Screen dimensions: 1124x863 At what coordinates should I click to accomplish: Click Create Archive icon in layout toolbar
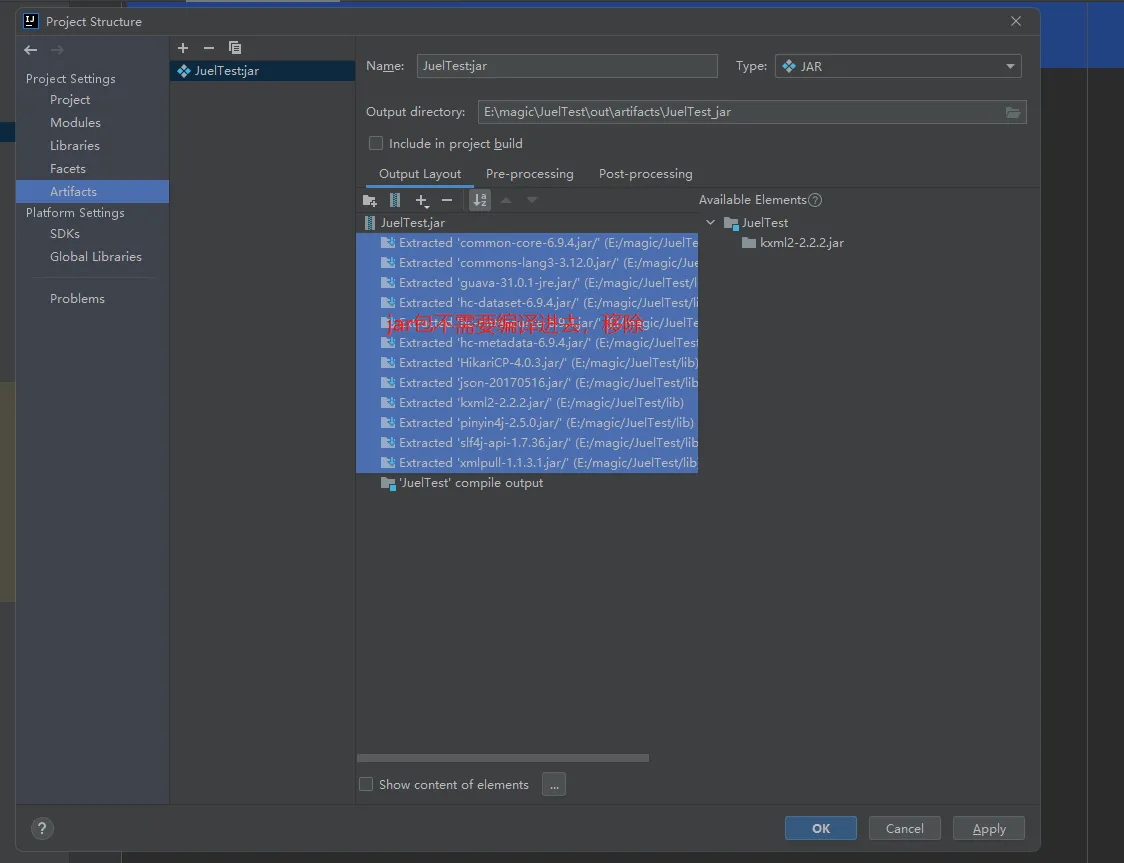[x=395, y=201]
